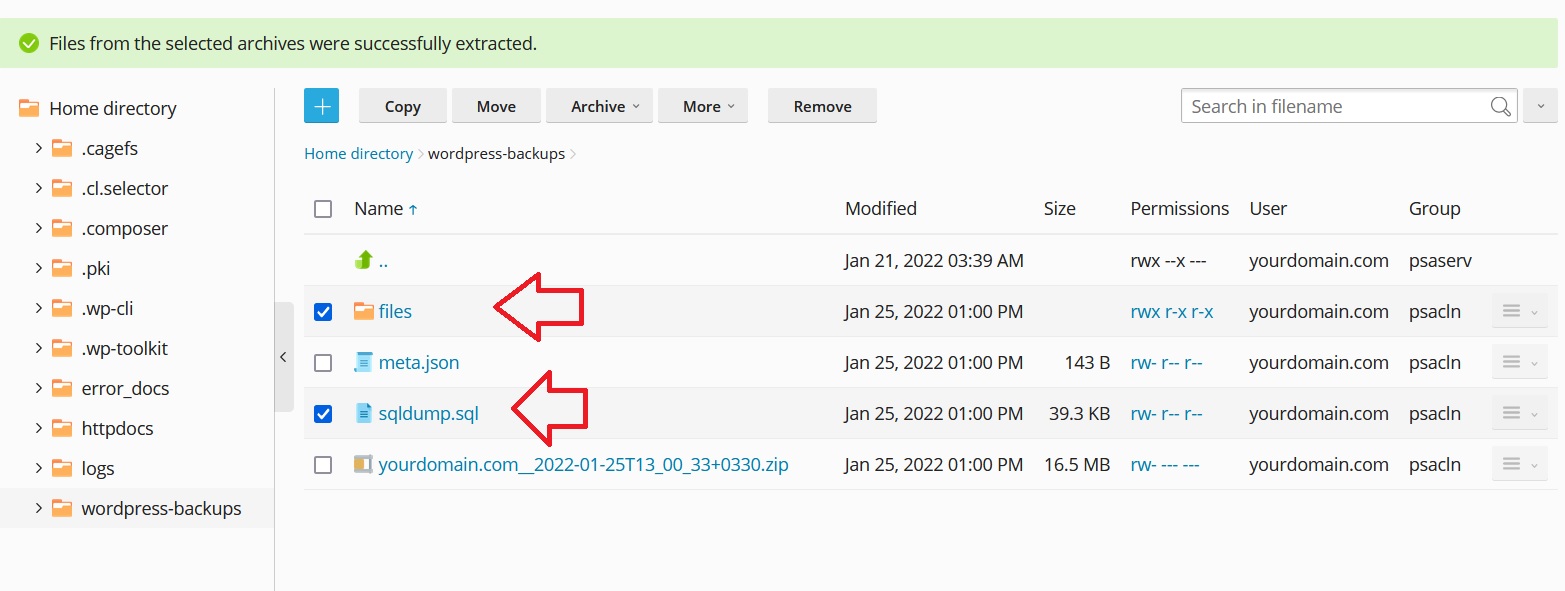This screenshot has width=1565, height=591.
Task: Click the search magnifier icon
Action: pos(1500,106)
